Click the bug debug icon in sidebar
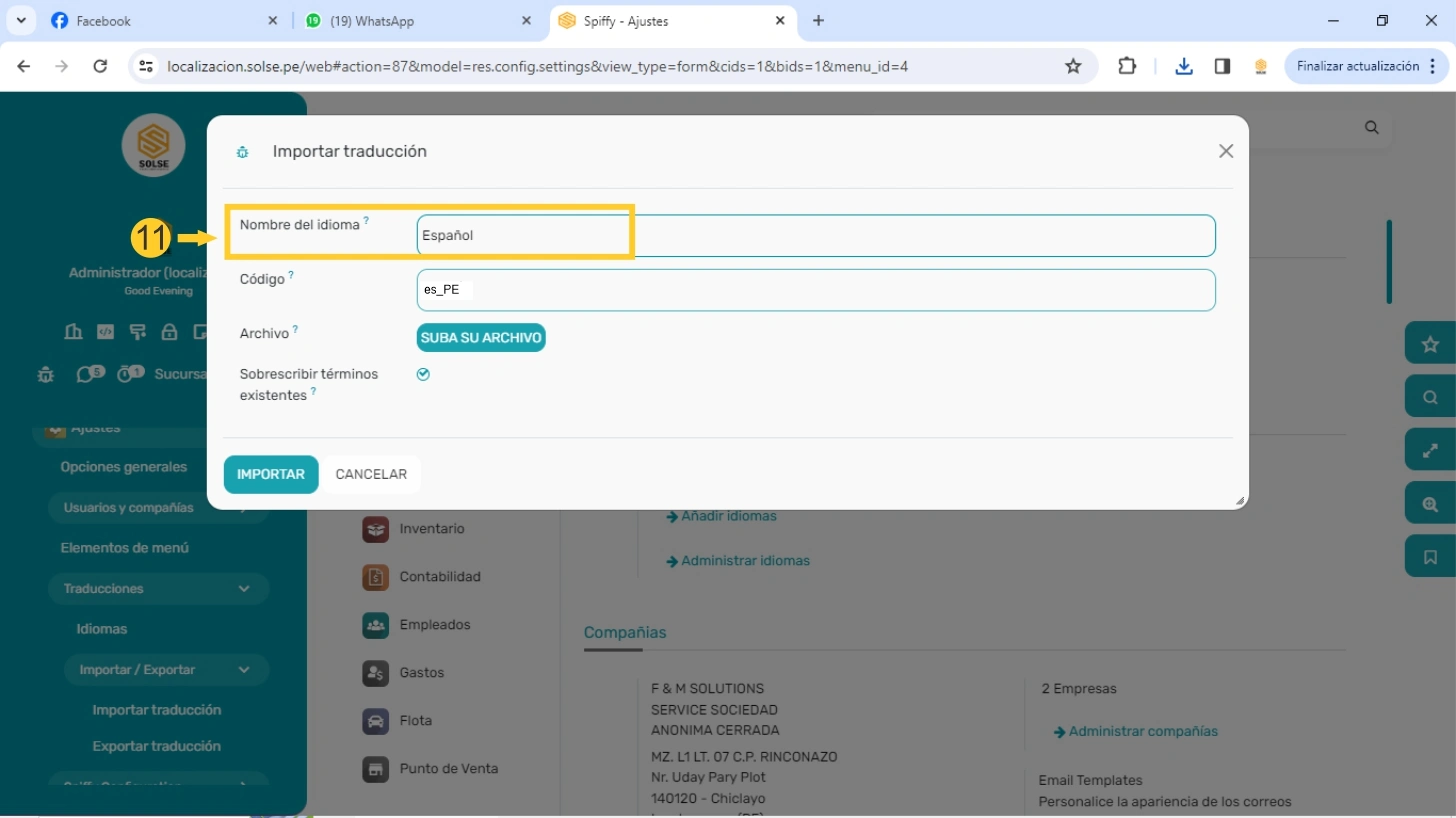This screenshot has height=818, width=1456. (46, 374)
